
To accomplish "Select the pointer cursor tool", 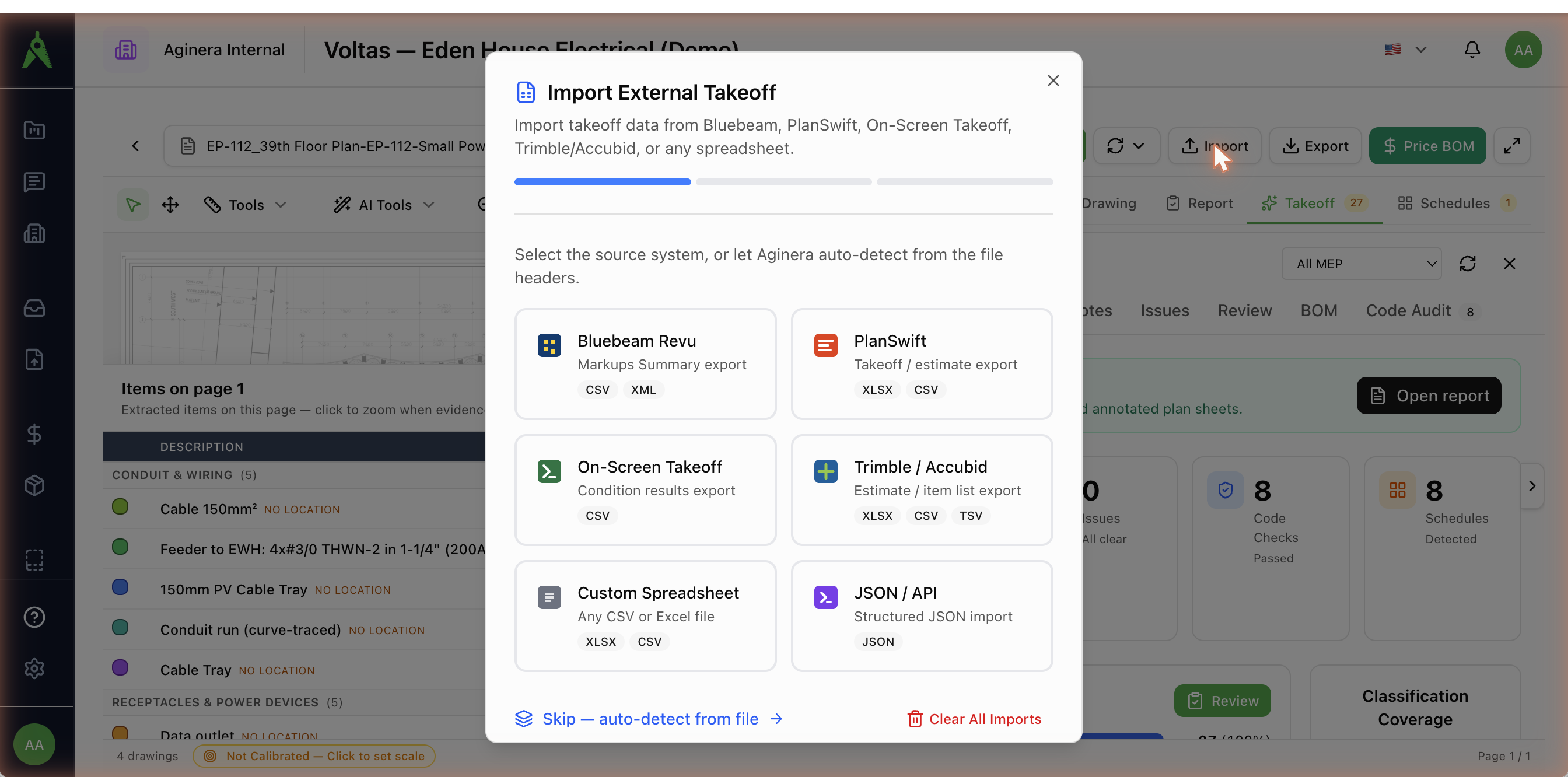I will 132,204.
